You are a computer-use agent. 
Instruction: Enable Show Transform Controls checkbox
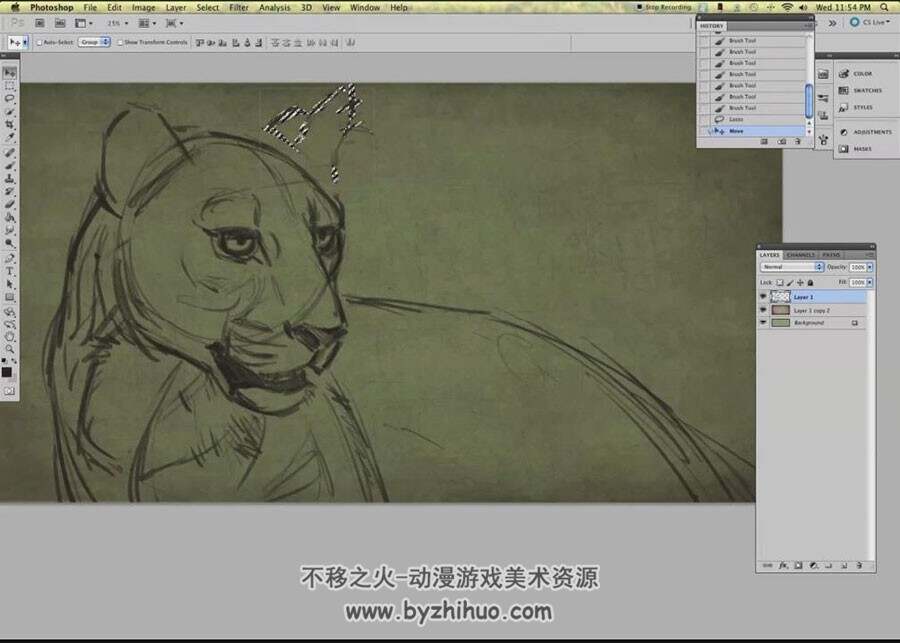point(120,42)
